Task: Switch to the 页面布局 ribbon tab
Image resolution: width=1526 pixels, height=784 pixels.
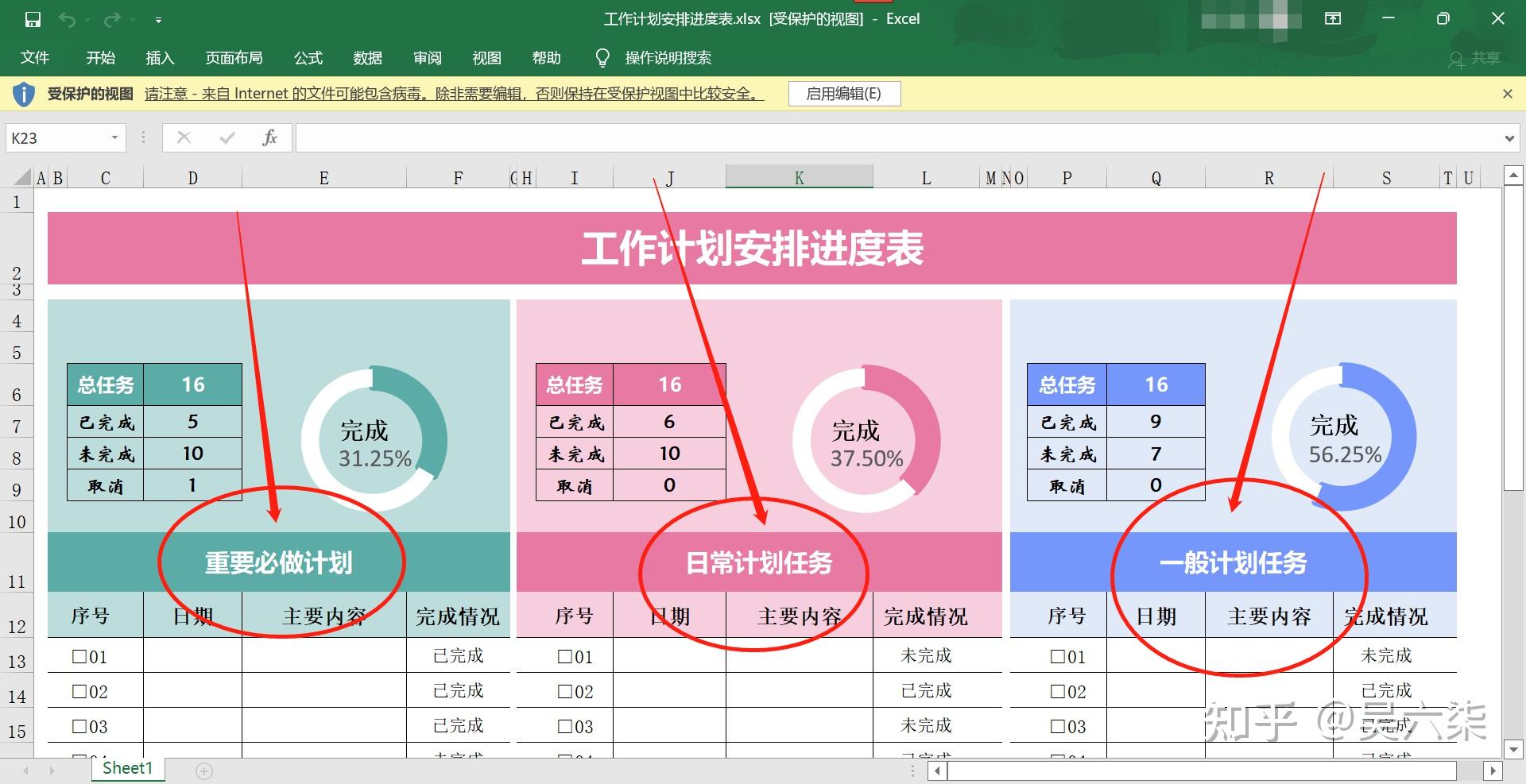Action: (x=234, y=58)
